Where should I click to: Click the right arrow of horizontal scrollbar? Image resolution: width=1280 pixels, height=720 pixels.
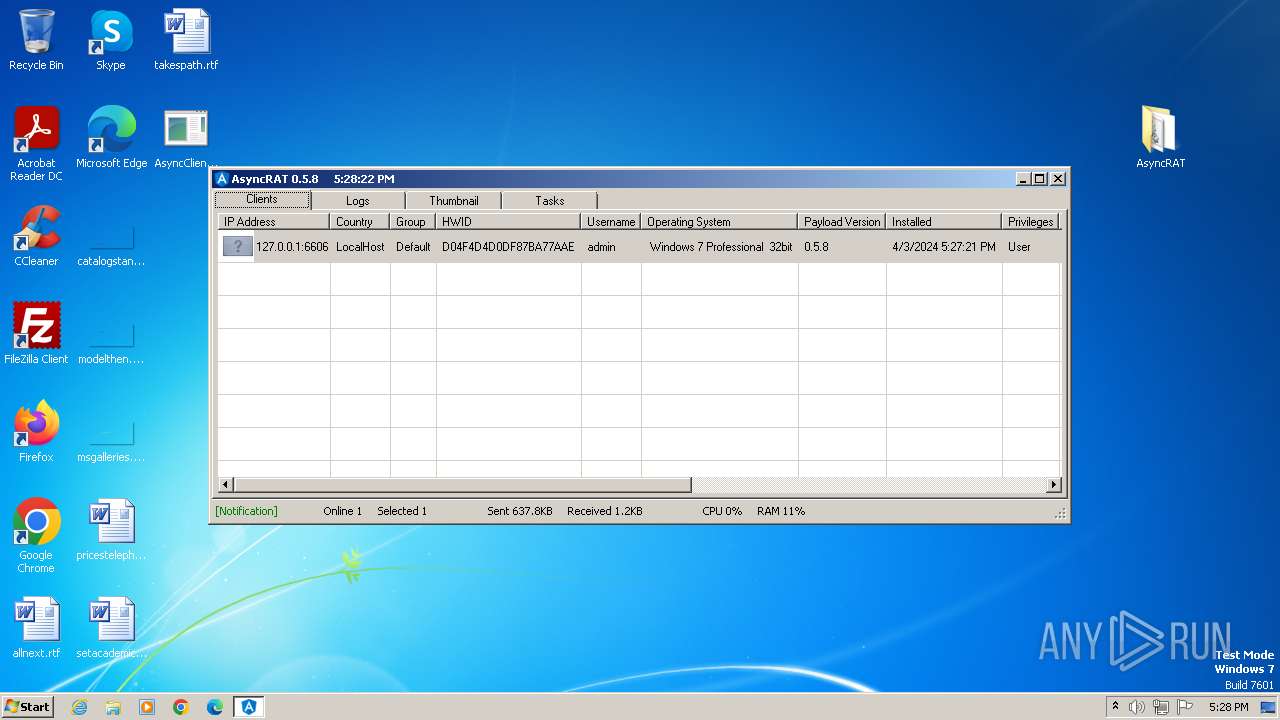[1053, 485]
